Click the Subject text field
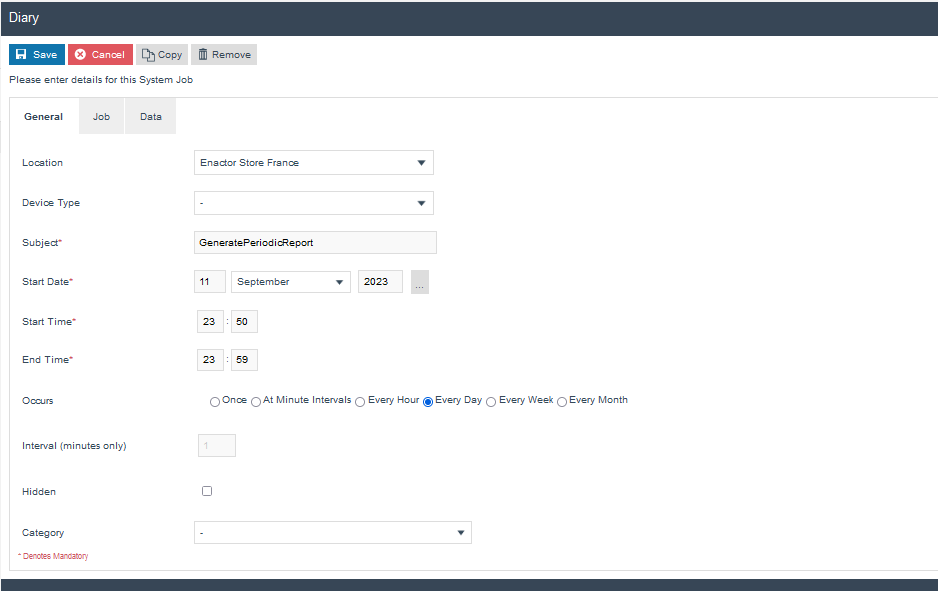The width and height of the screenshot is (938, 591). point(315,243)
